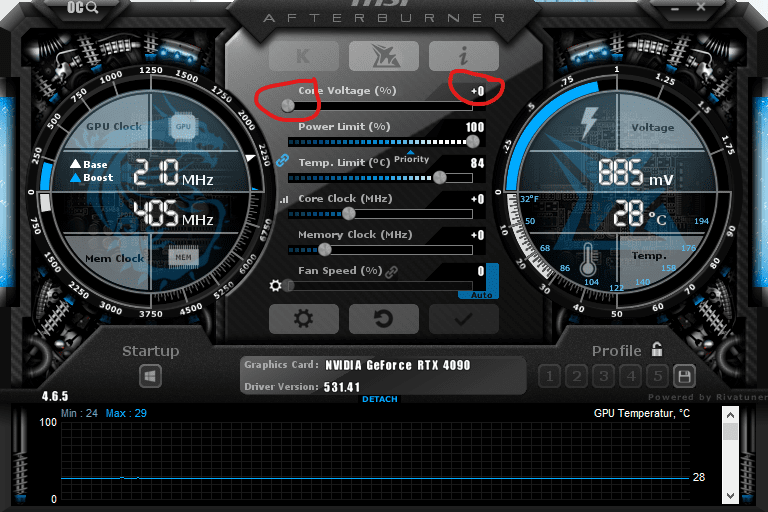This screenshot has width=768, height=512.
Task: Toggle Apply at Windows Startup button
Action: pos(150,376)
